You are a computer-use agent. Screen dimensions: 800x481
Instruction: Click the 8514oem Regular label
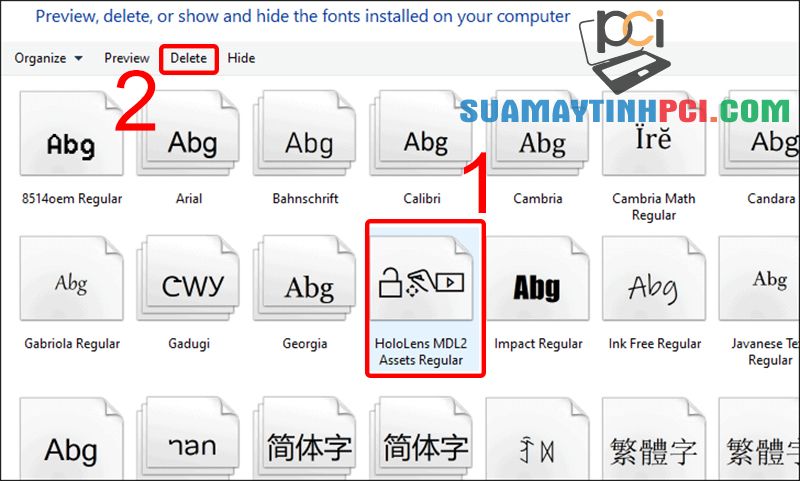click(72, 198)
